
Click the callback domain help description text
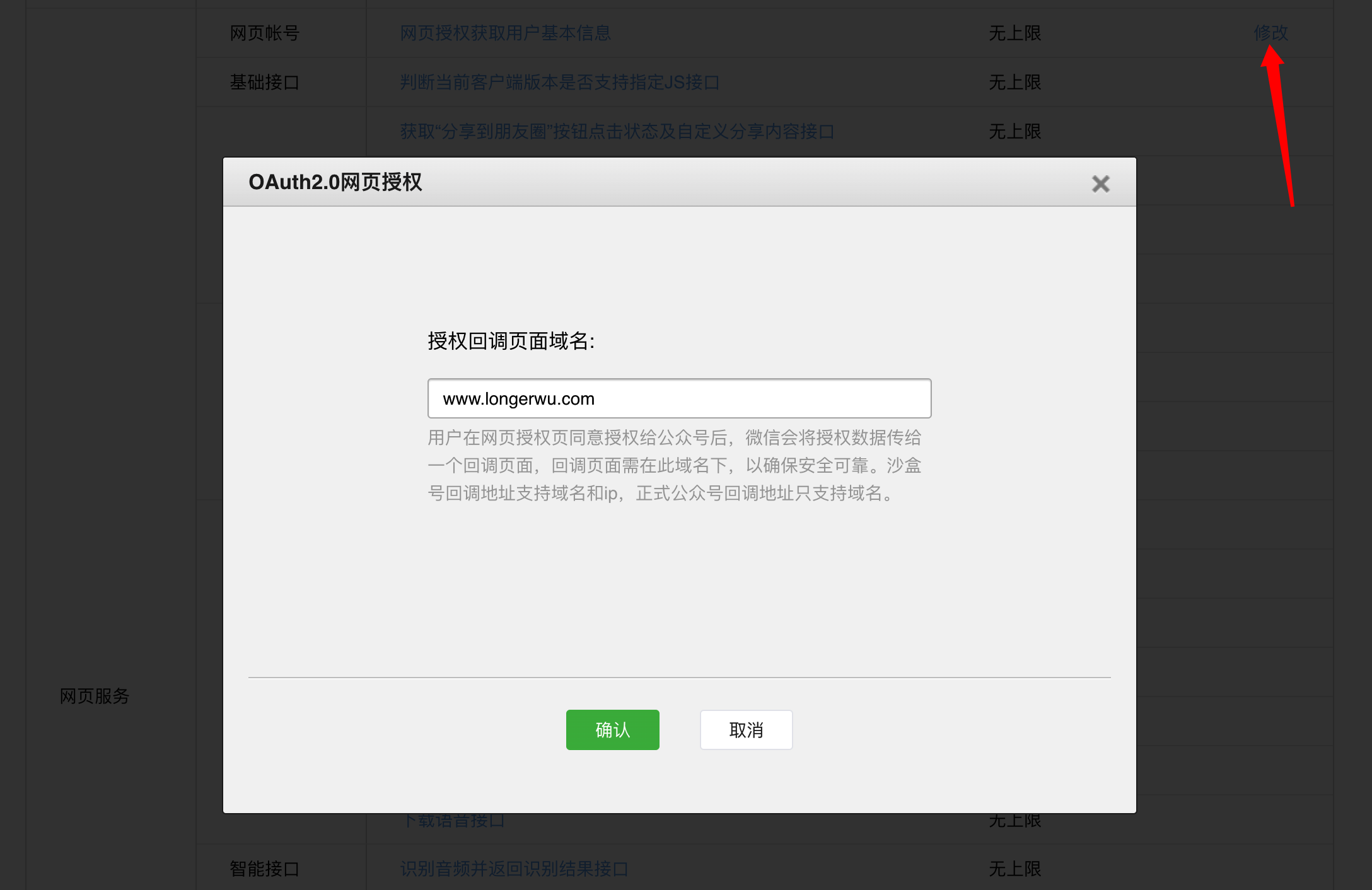tap(674, 465)
